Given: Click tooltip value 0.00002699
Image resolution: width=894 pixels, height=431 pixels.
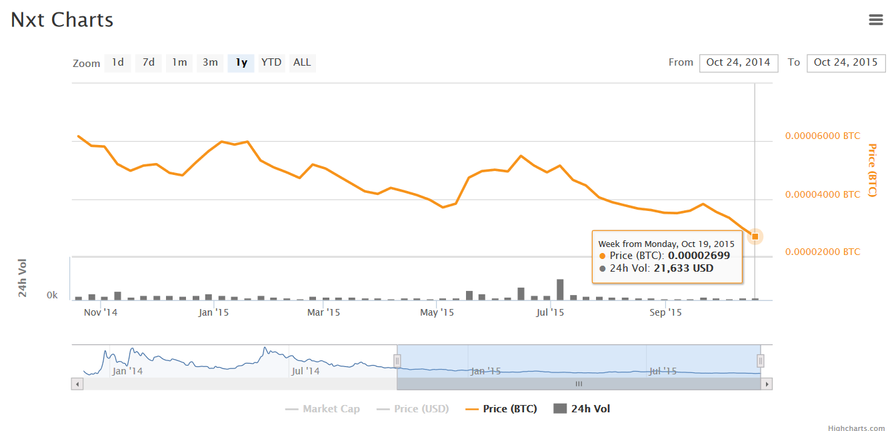Looking at the screenshot, I should [x=699, y=255].
